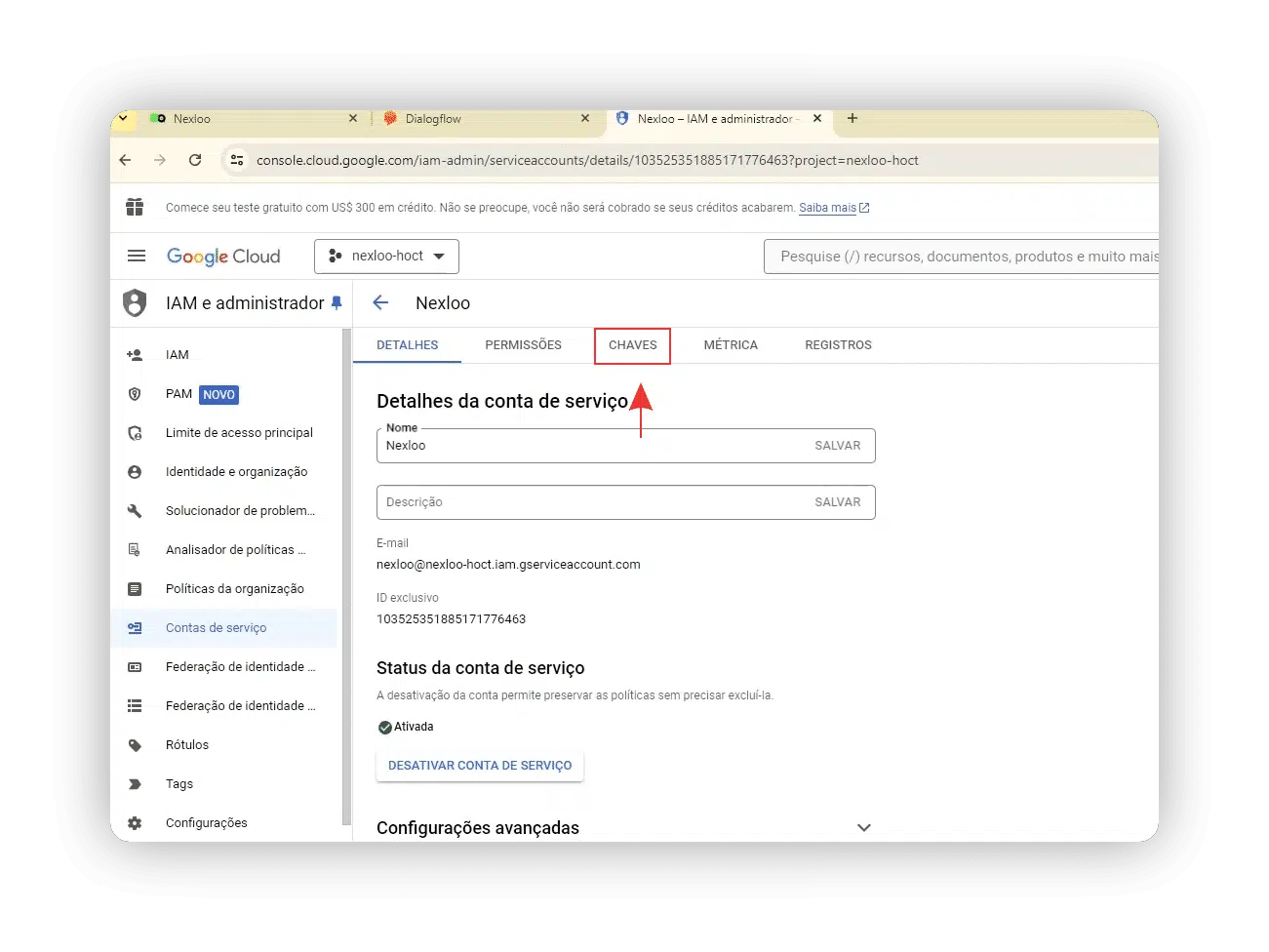The height and width of the screenshot is (952, 1269).
Task: Close the first Nexloo tab
Action: tap(353, 118)
